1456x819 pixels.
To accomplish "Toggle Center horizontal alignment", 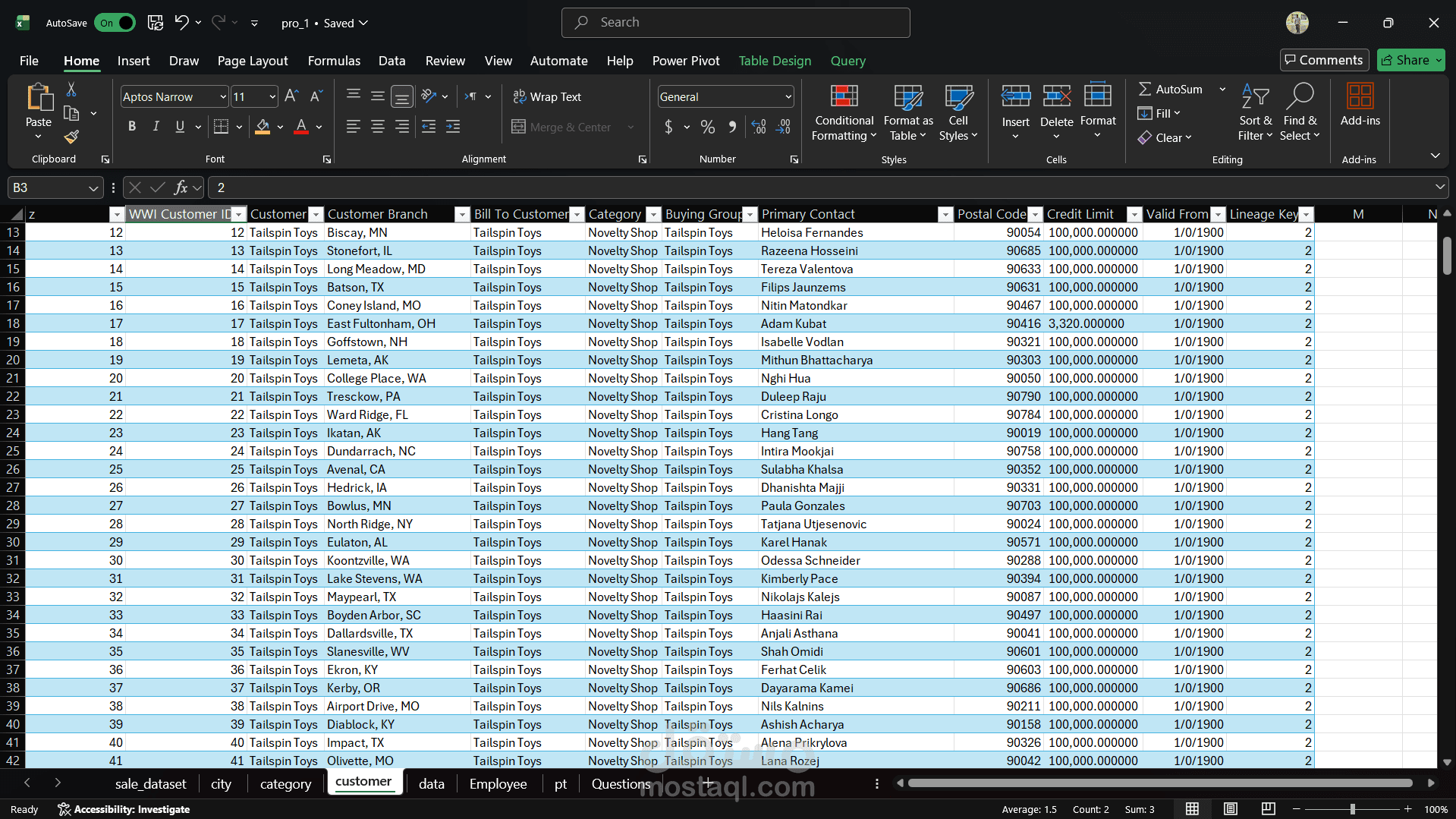I will (x=378, y=127).
